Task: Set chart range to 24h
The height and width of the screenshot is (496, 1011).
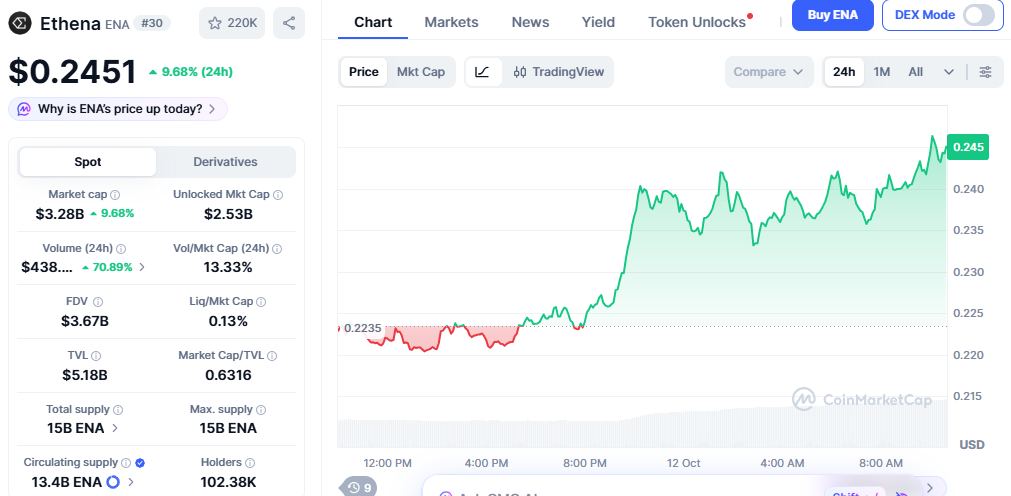Action: pos(844,72)
